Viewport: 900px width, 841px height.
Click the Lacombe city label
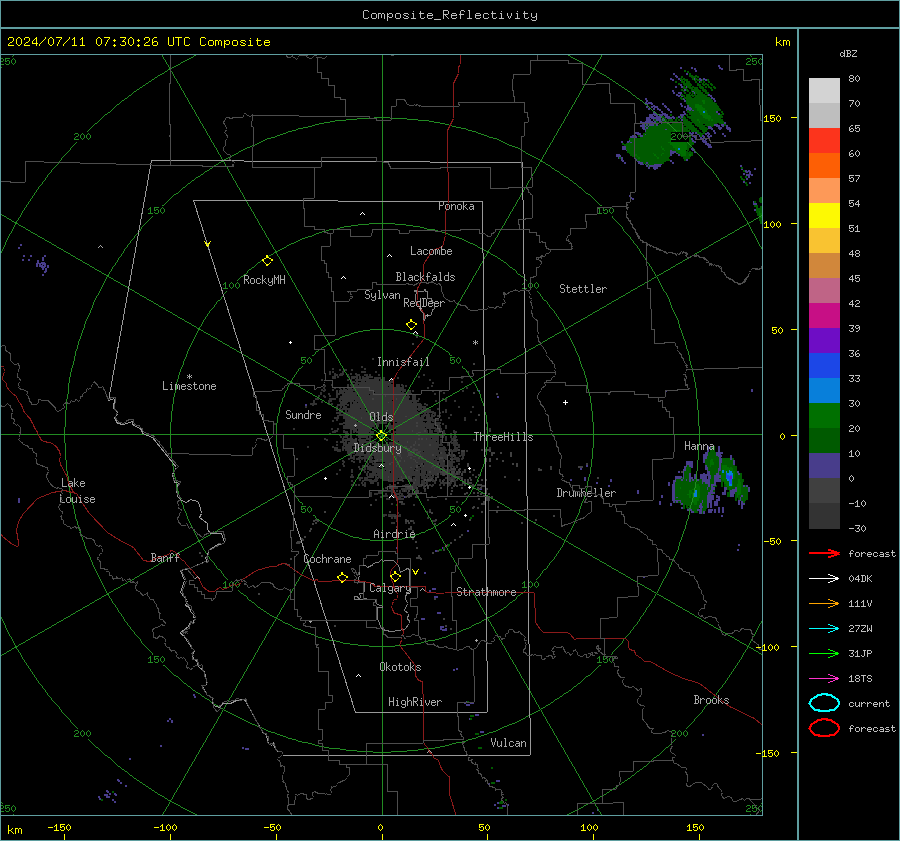[431, 251]
